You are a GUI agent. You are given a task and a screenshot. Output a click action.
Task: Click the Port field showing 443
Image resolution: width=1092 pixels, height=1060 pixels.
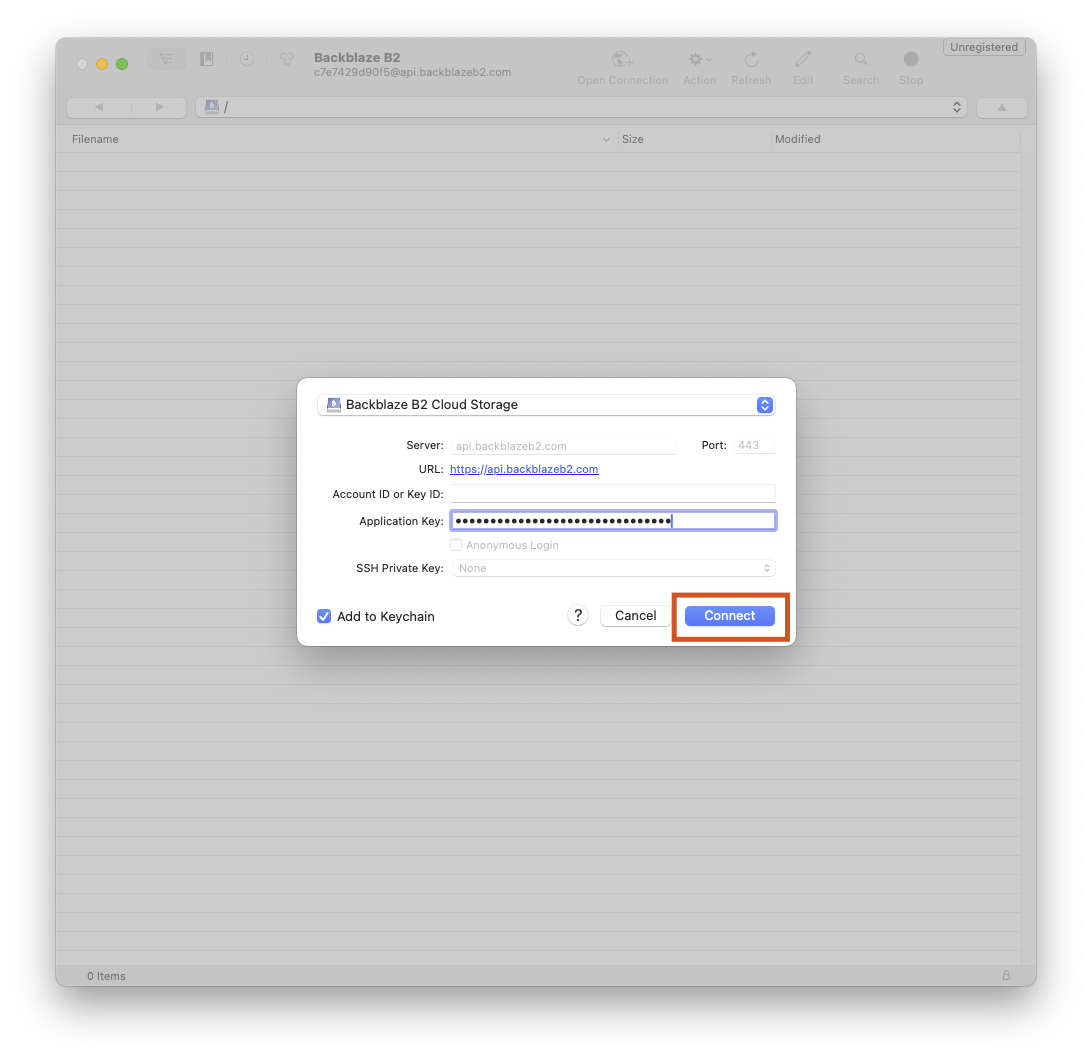754,446
